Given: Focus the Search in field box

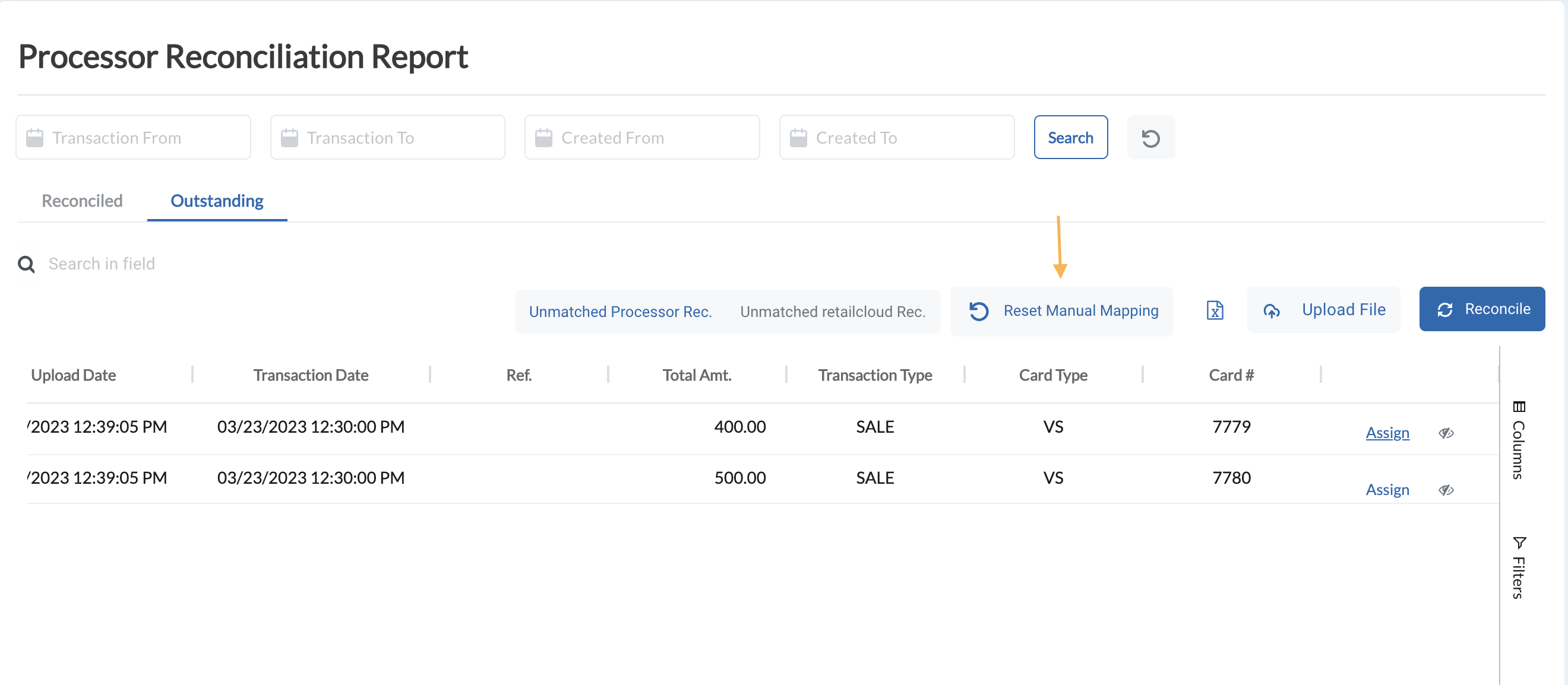Looking at the screenshot, I should click(x=102, y=264).
